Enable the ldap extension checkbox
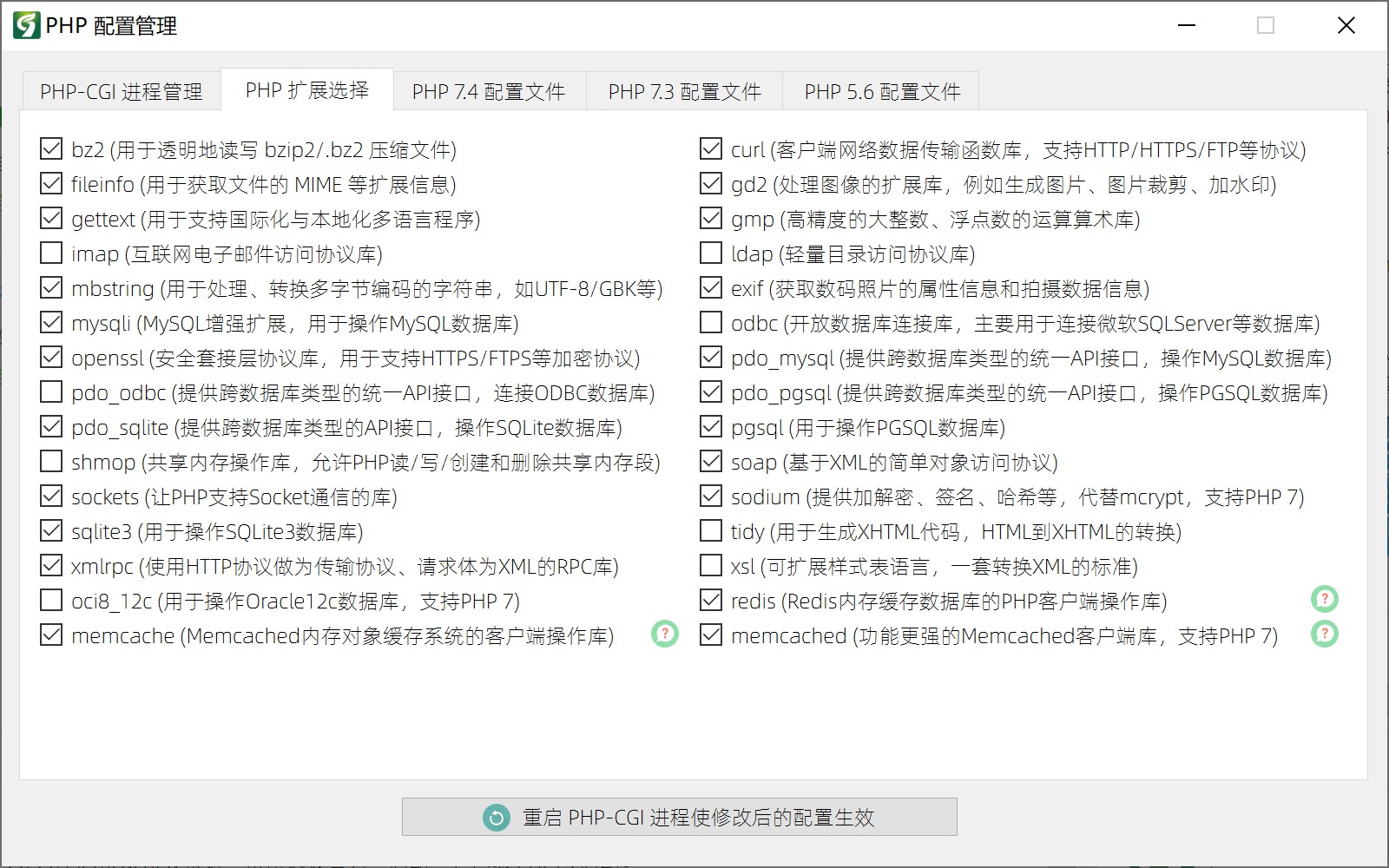Viewport: 1389px width, 868px height. (x=711, y=253)
